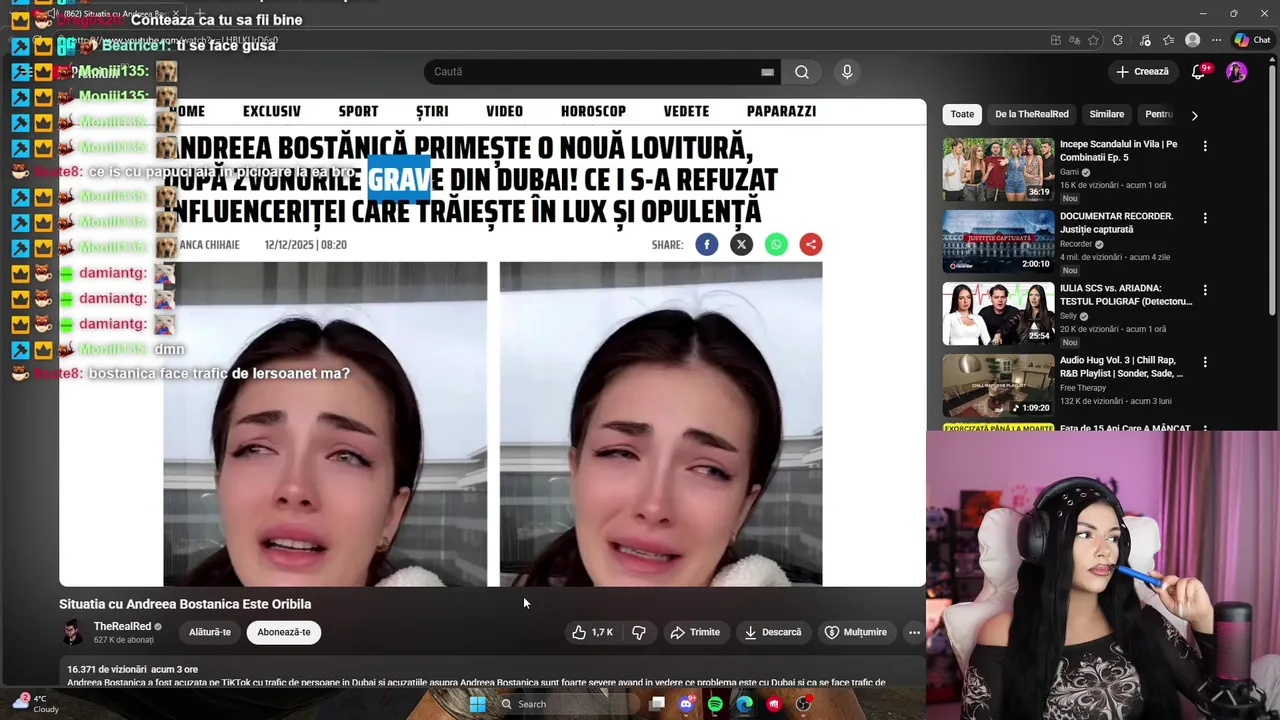Click the YouTube search magnifier button
The height and width of the screenshot is (720, 1280).
pos(802,72)
